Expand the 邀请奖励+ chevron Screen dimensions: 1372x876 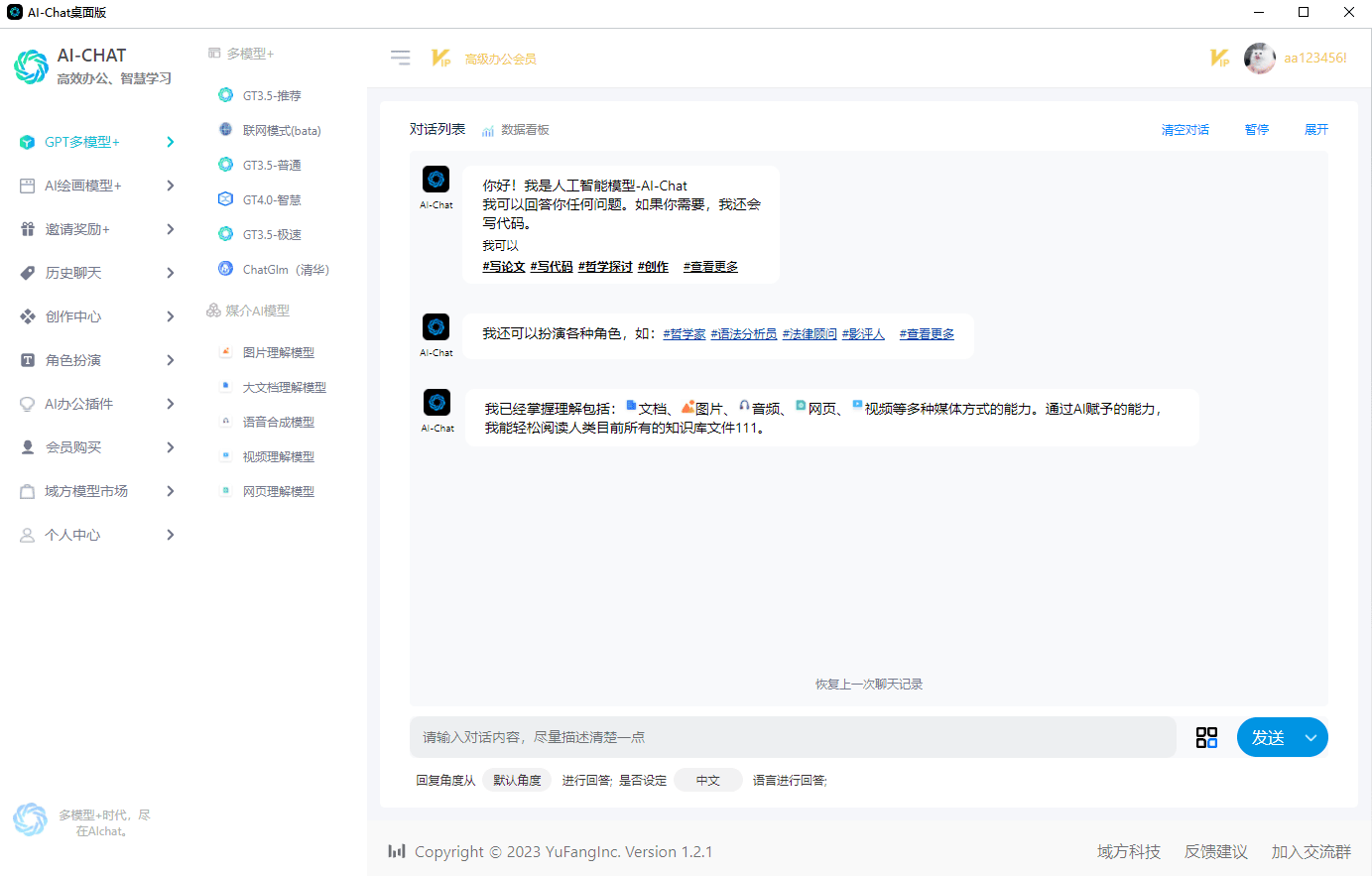coord(171,229)
